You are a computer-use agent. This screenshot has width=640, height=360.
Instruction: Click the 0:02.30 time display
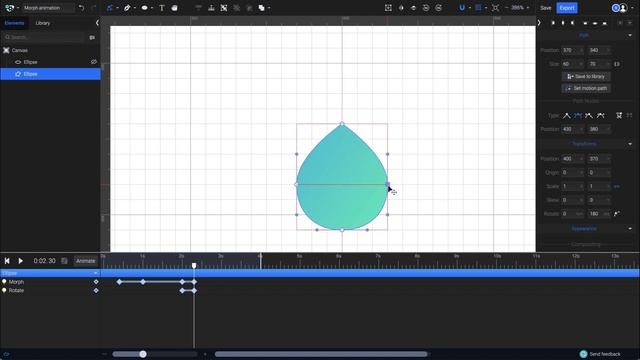pos(44,261)
